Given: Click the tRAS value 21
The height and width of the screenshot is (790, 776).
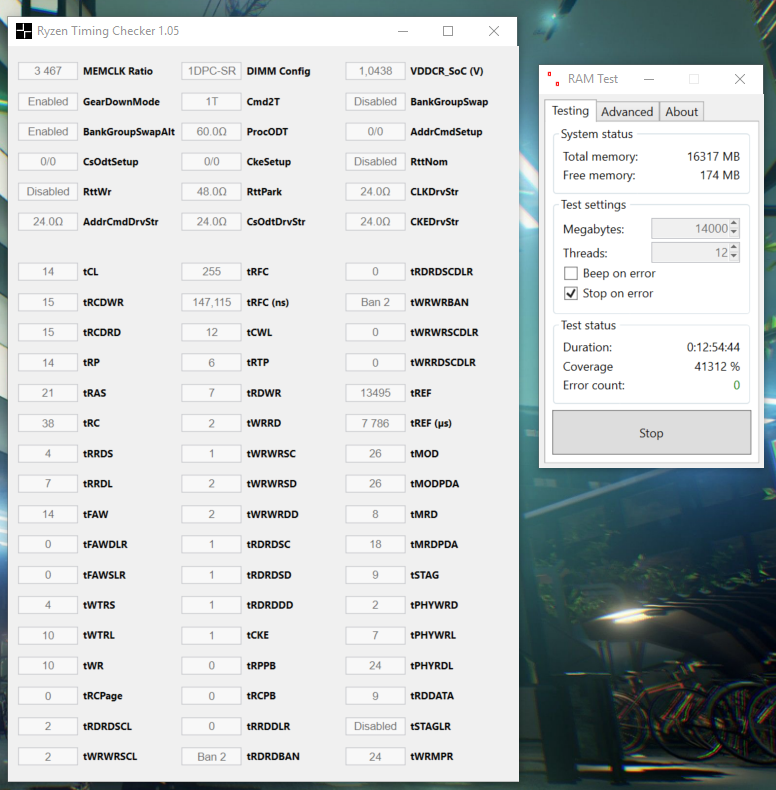Looking at the screenshot, I should pyautogui.click(x=48, y=393).
